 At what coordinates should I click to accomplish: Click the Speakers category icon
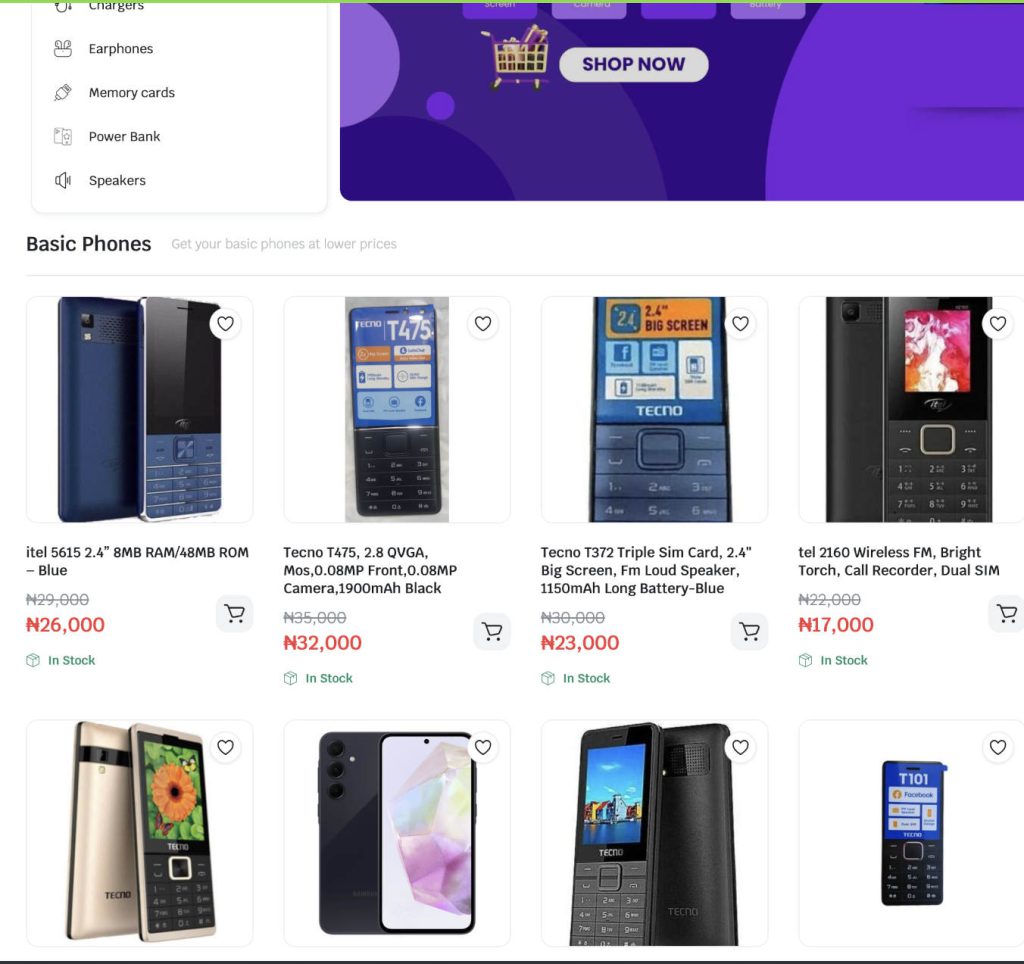[x=63, y=181]
